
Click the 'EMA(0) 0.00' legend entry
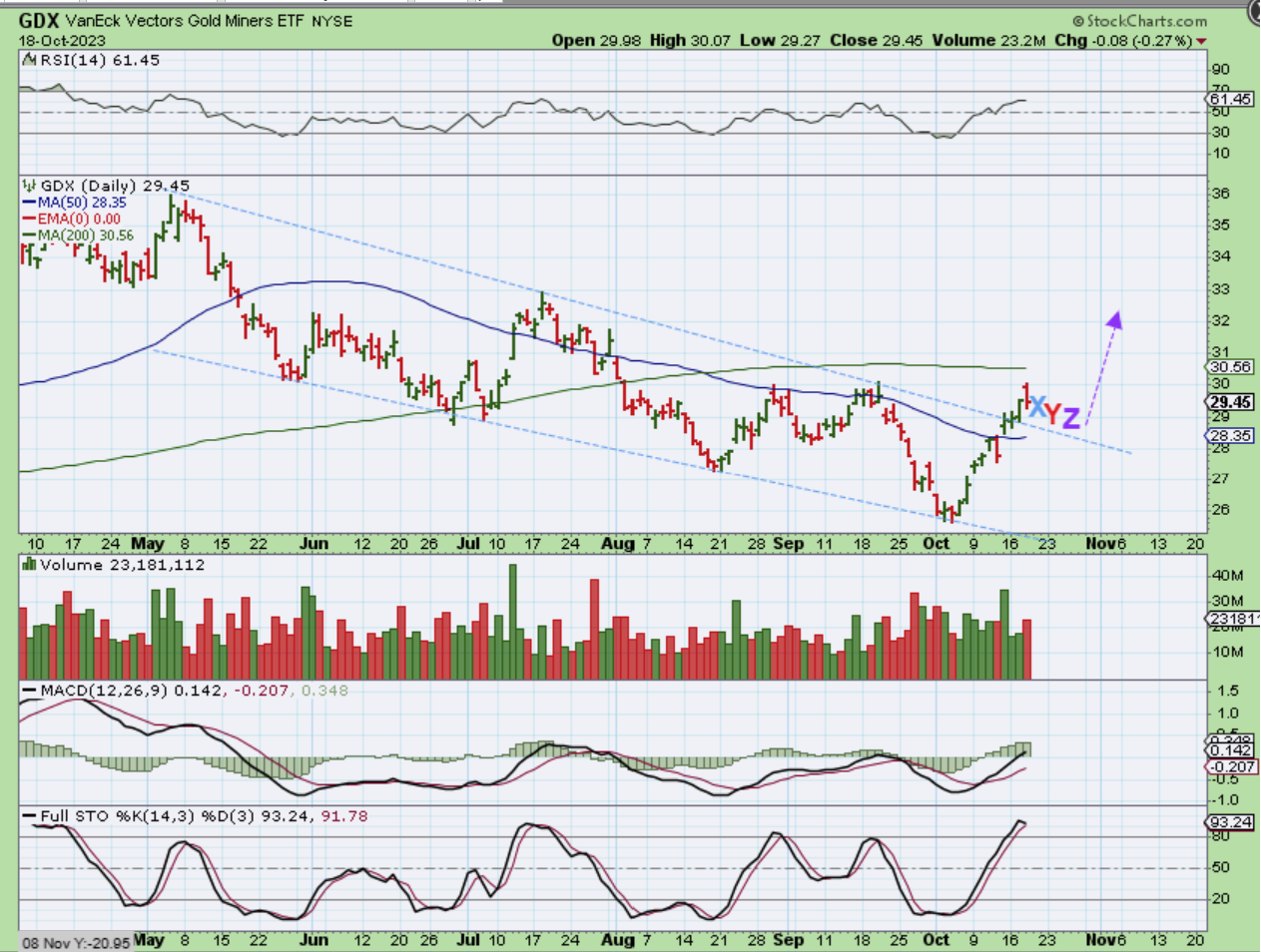pyautogui.click(x=79, y=219)
